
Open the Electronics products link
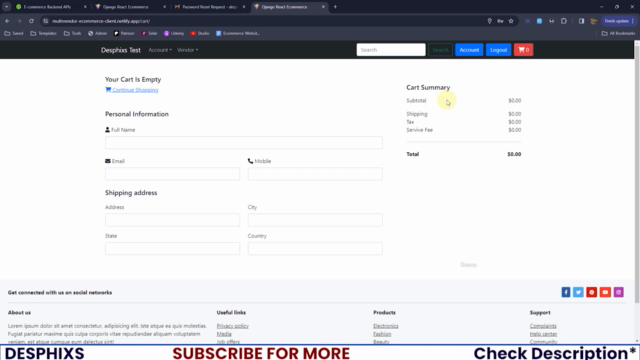pyautogui.click(x=386, y=326)
